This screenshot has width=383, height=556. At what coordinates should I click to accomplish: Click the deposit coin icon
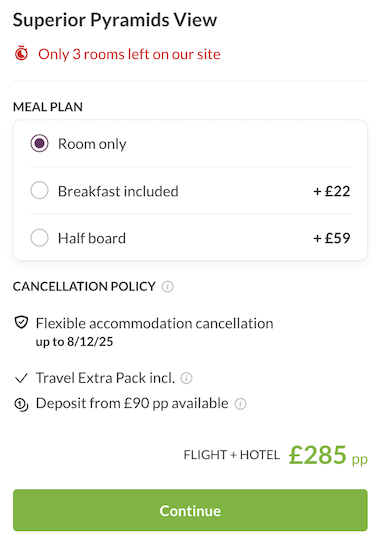pyautogui.click(x=21, y=405)
